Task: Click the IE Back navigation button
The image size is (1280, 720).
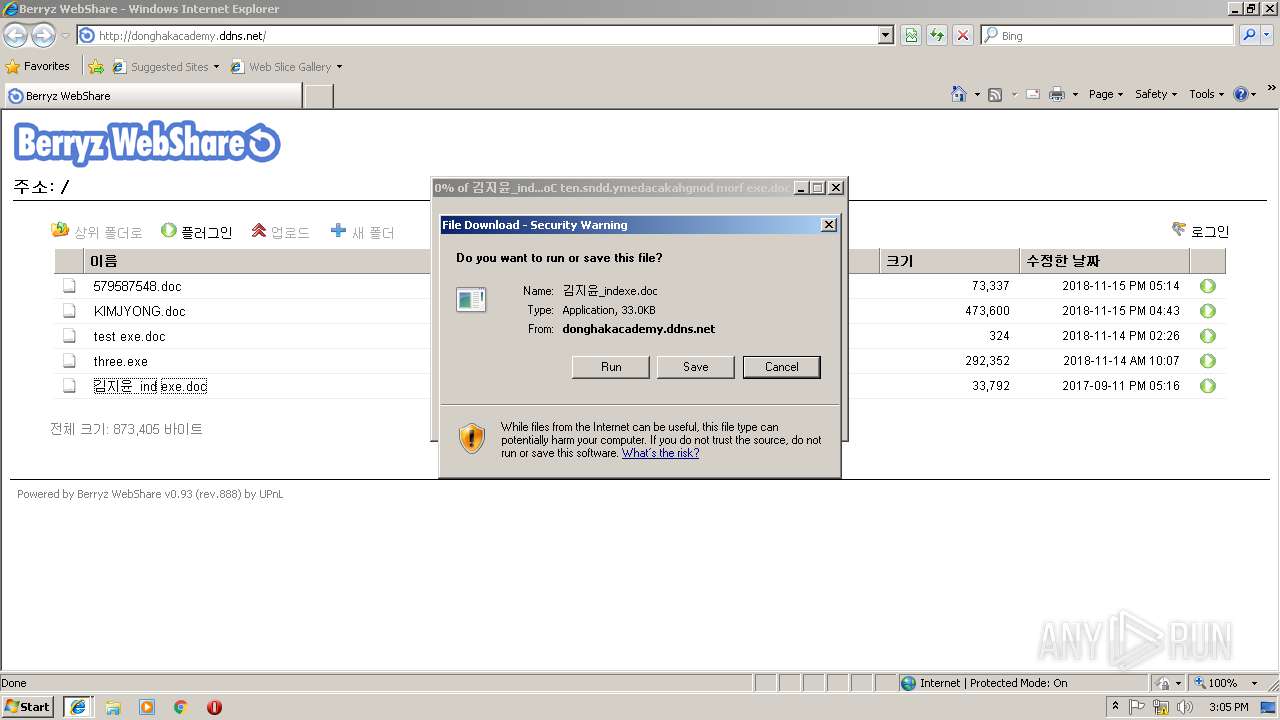Action: tap(15, 35)
